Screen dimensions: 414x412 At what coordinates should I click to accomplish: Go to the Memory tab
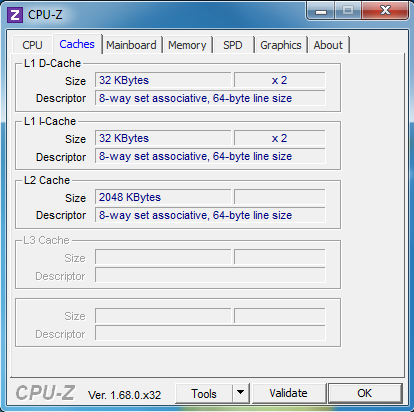[187, 45]
